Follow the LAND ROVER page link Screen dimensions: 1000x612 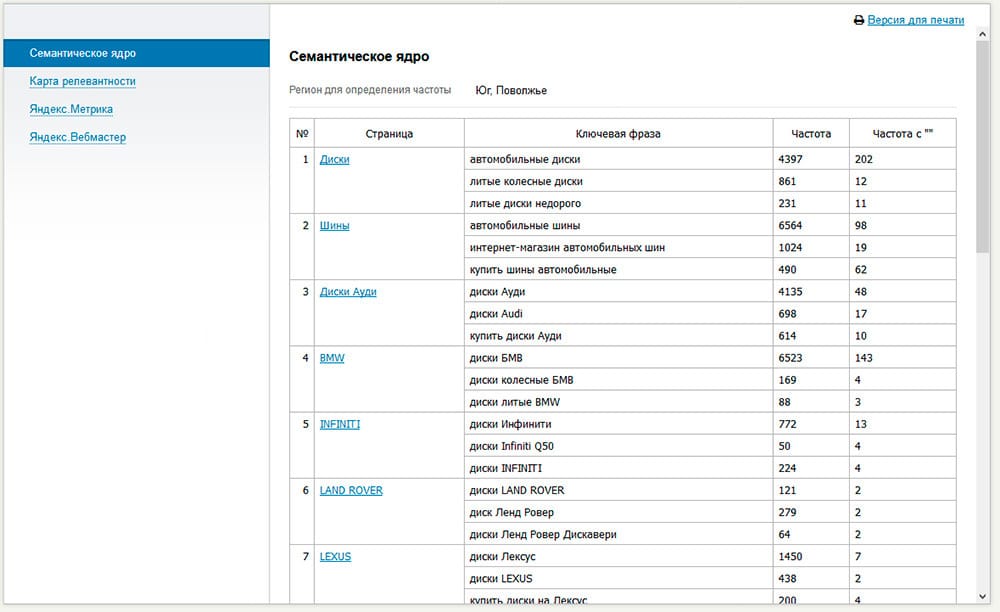click(x=351, y=490)
